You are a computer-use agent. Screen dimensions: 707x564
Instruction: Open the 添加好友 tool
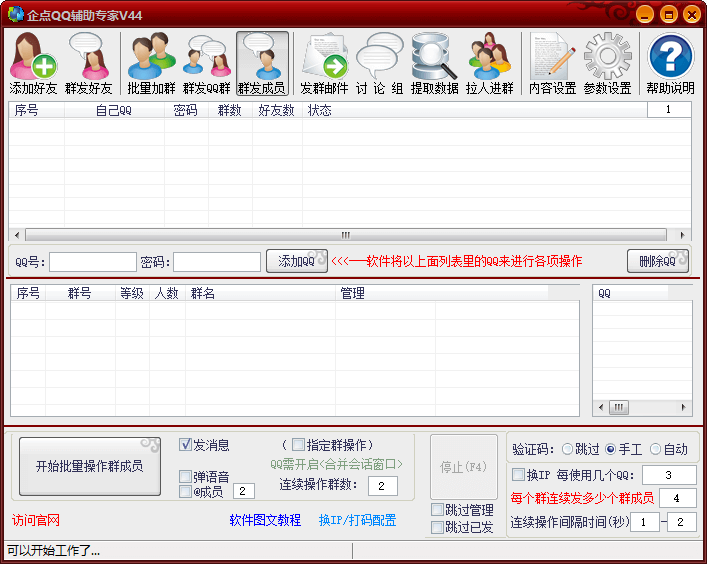pos(33,63)
